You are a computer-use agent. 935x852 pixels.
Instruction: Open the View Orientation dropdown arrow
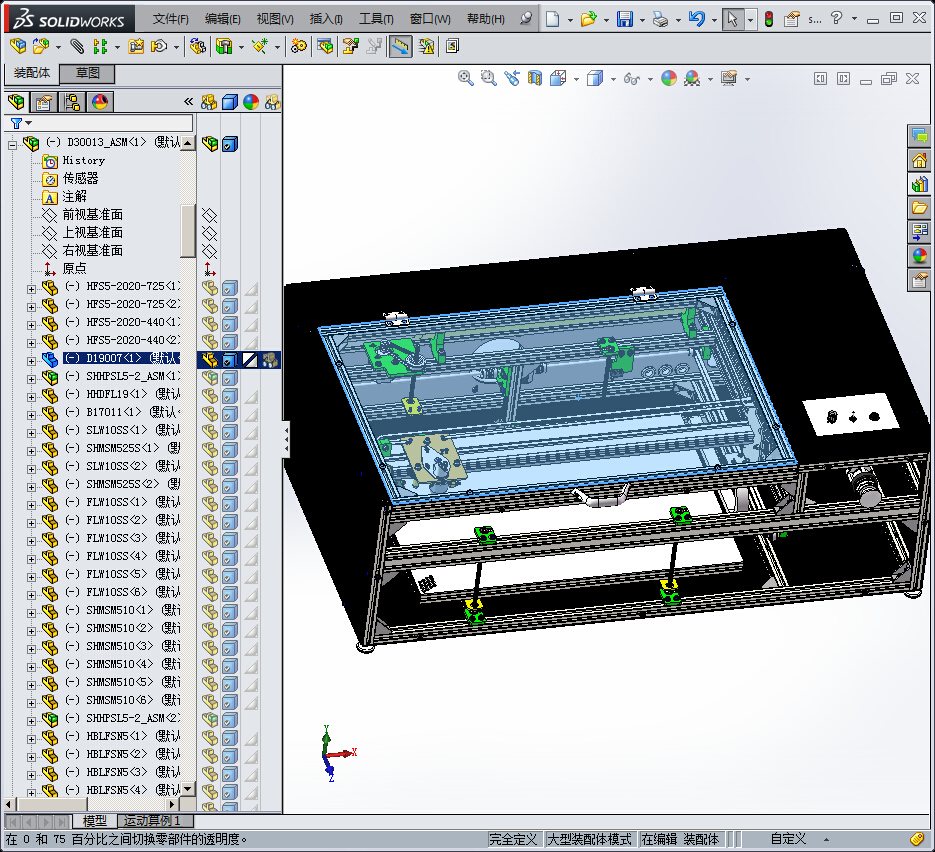click(576, 79)
